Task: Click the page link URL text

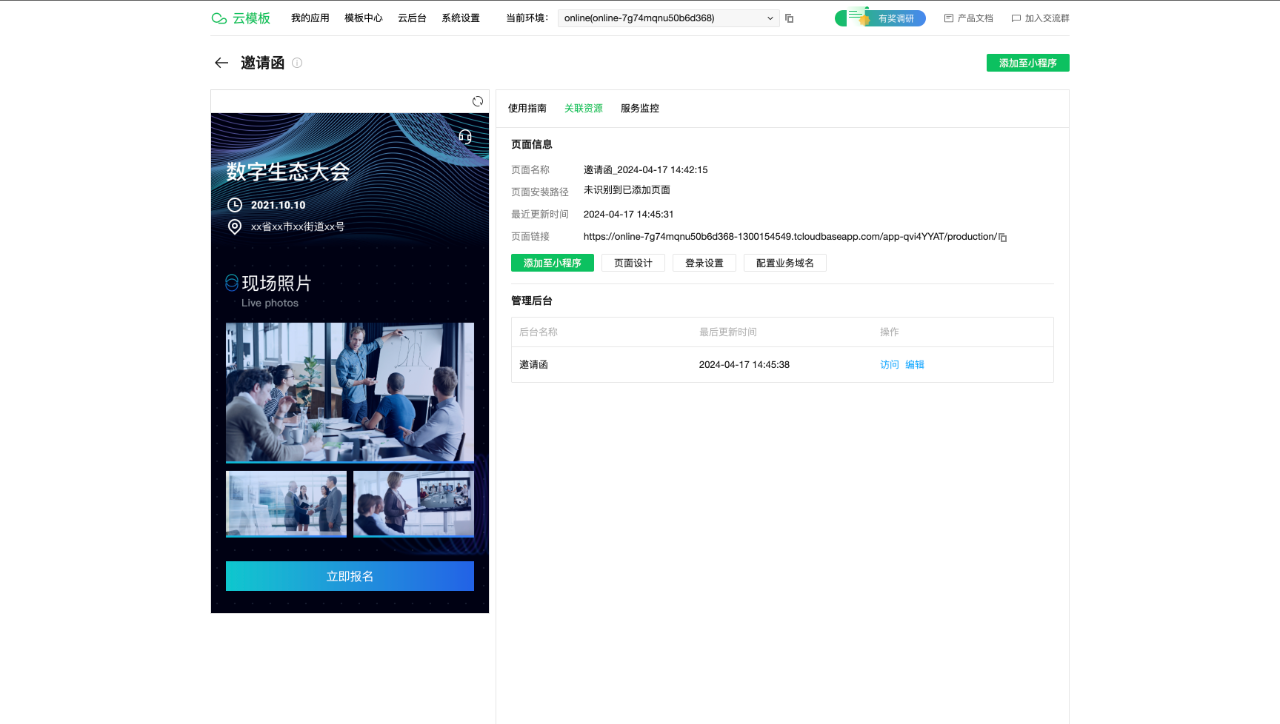Action: (790, 237)
